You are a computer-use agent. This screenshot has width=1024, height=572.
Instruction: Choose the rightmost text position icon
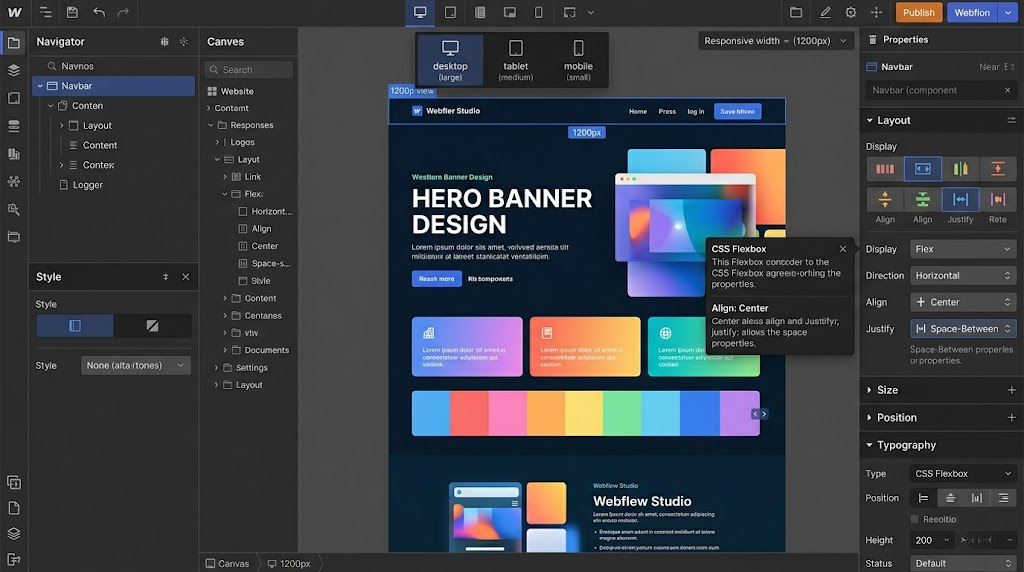coord(1003,498)
